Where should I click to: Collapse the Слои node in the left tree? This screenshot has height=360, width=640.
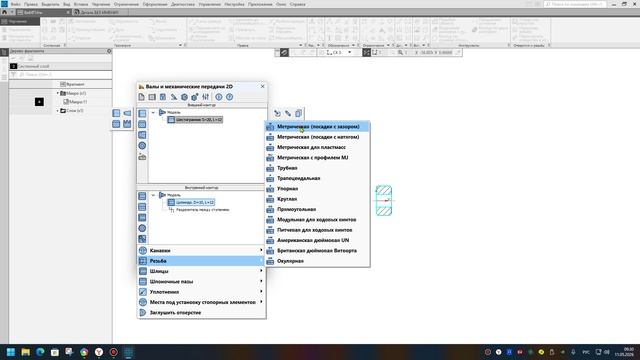[x=58, y=111]
